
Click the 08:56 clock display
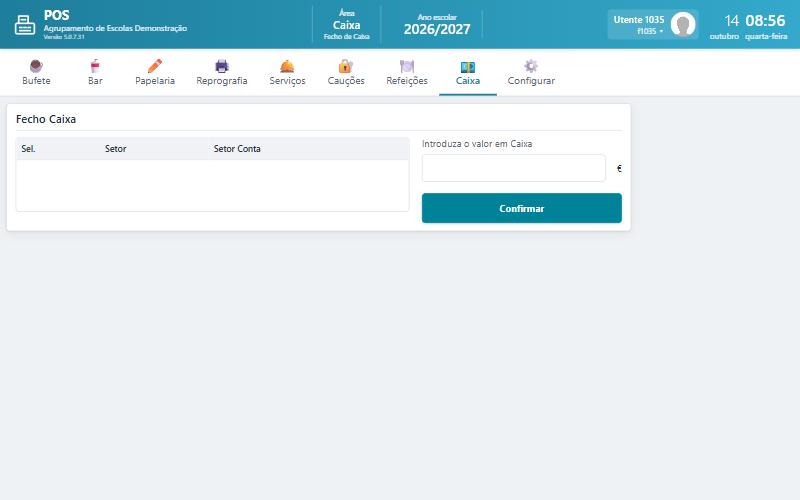point(765,20)
